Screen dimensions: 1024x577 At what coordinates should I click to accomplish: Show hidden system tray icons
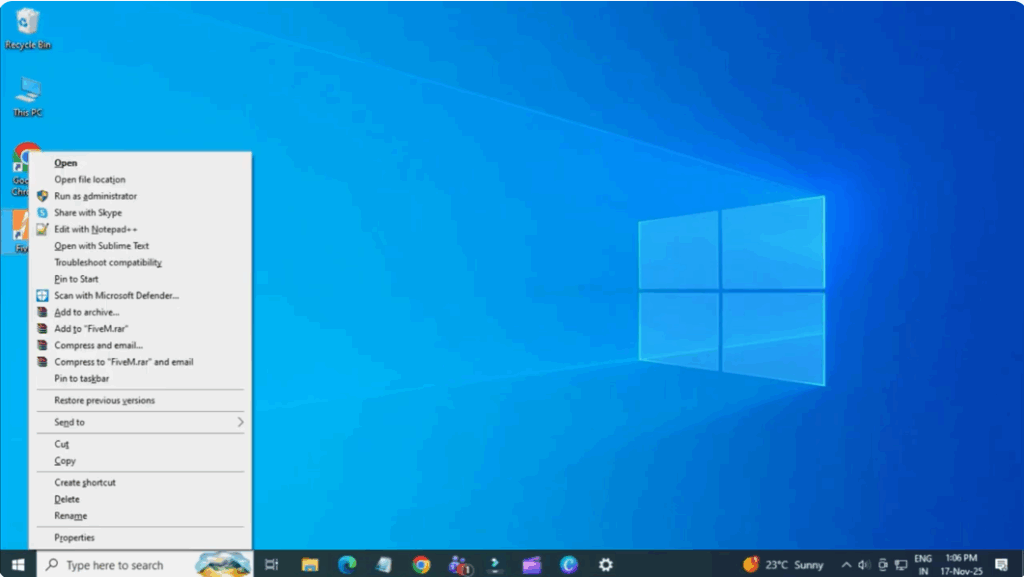point(846,565)
